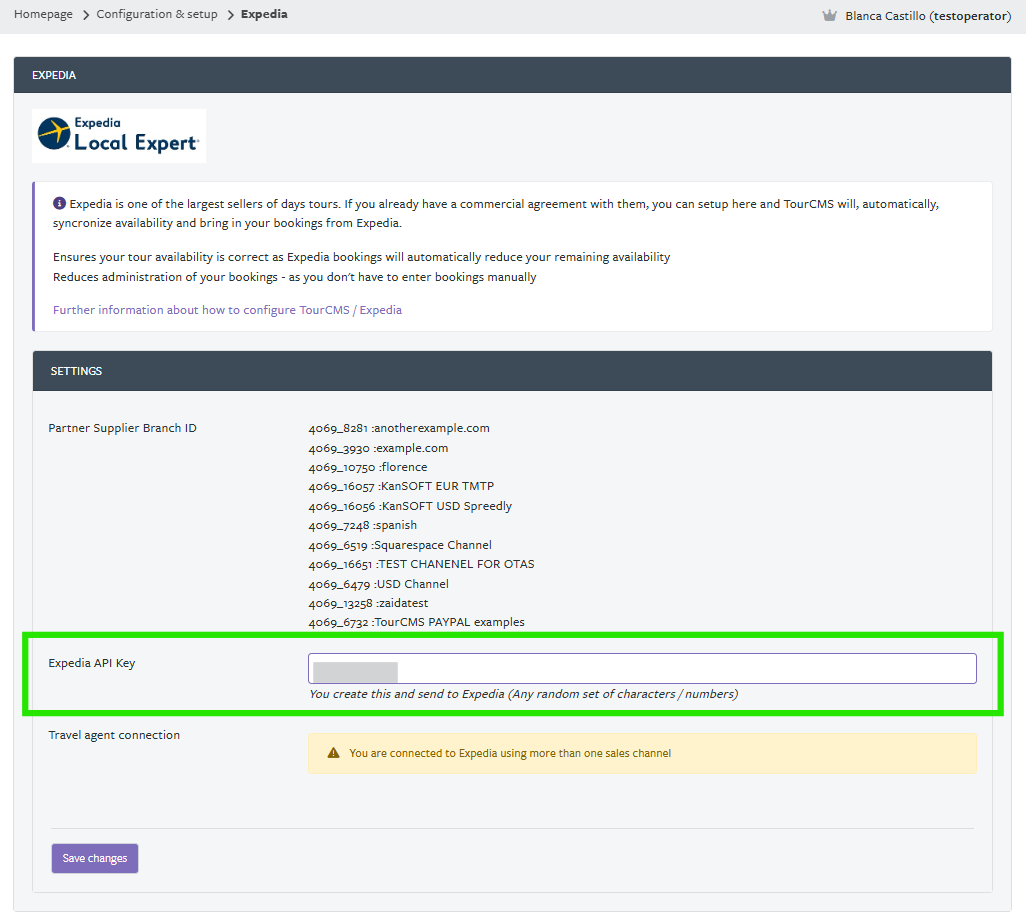Viewport: 1026px width, 916px height.
Task: Select 4069_16056 :KanSOFT USD Spreedly row
Action: click(x=410, y=506)
